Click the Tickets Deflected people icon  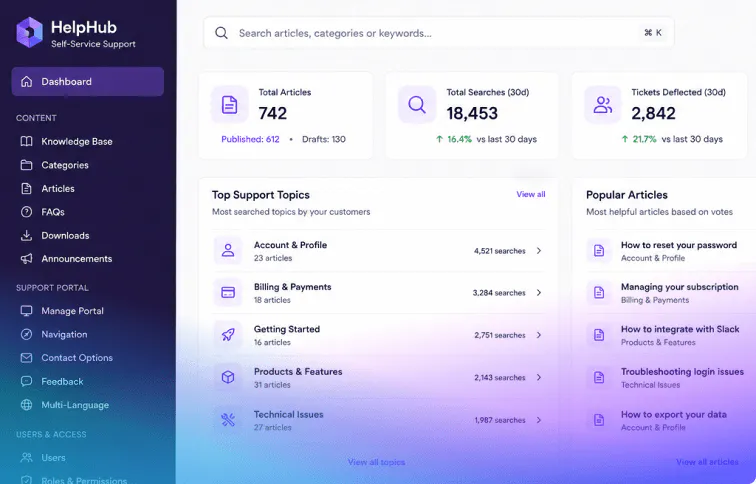click(x=603, y=105)
